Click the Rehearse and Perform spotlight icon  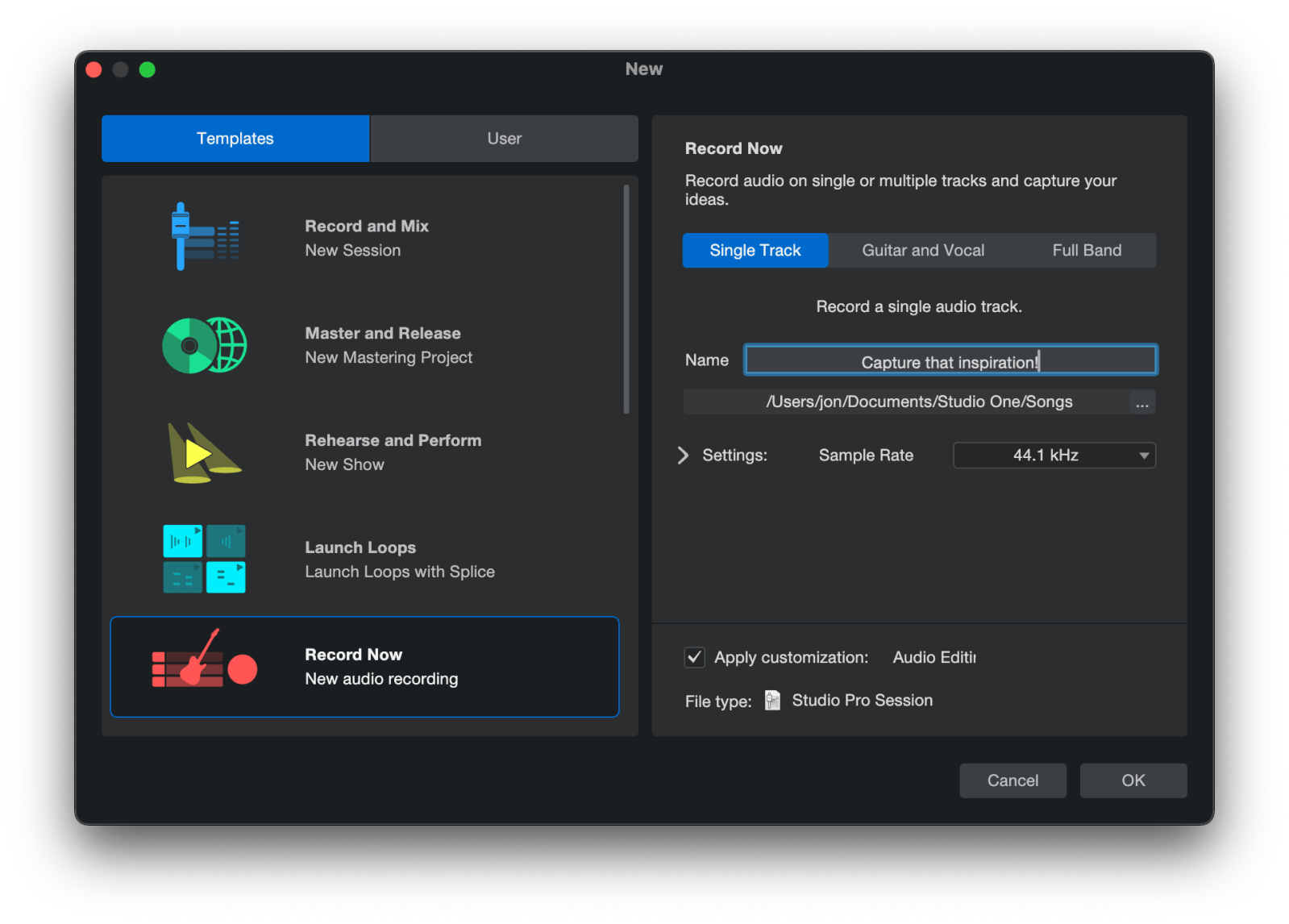click(x=203, y=453)
